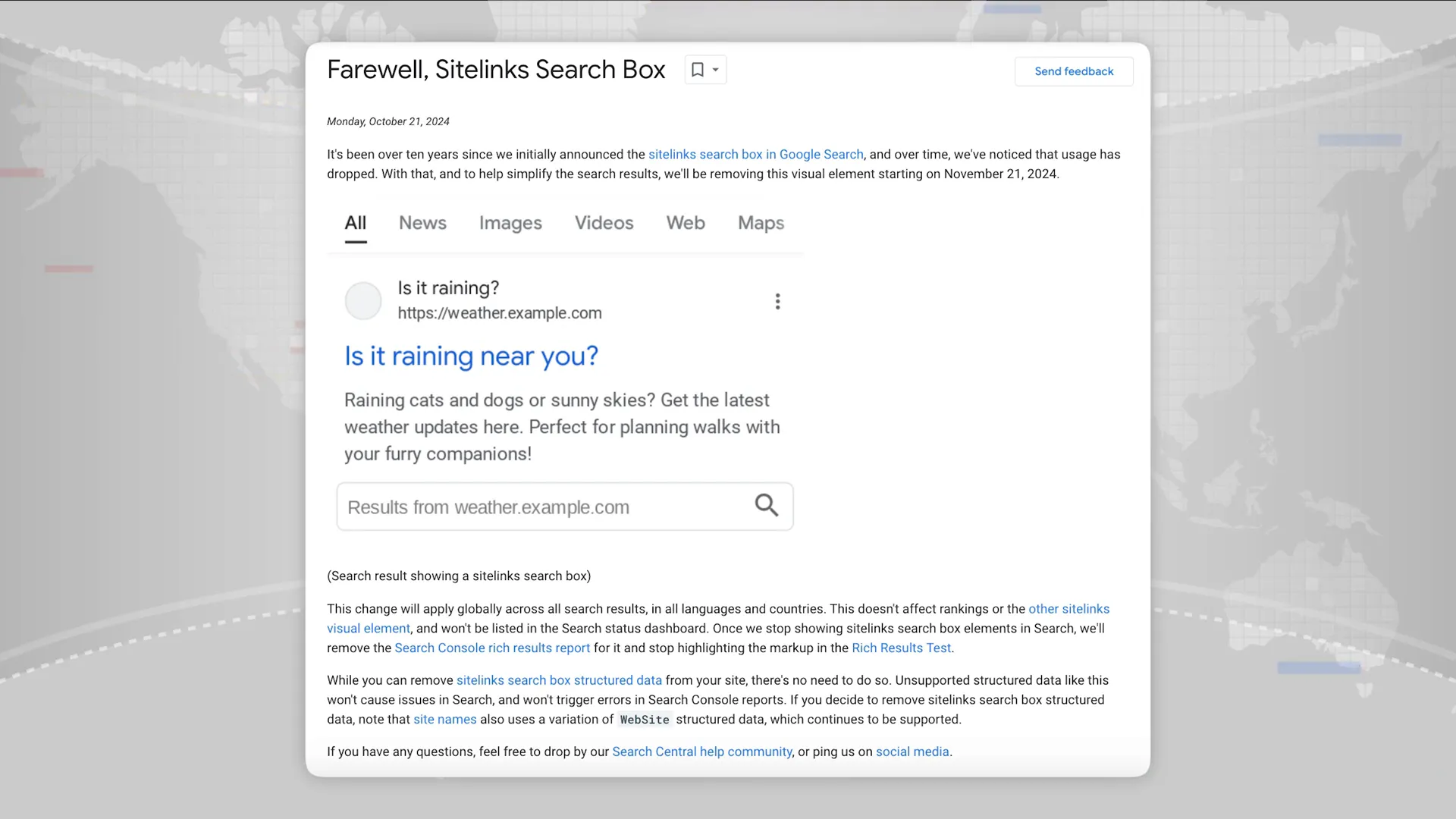Image resolution: width=1456 pixels, height=819 pixels.
Task: Click the magnifying glass search icon
Action: click(x=766, y=505)
